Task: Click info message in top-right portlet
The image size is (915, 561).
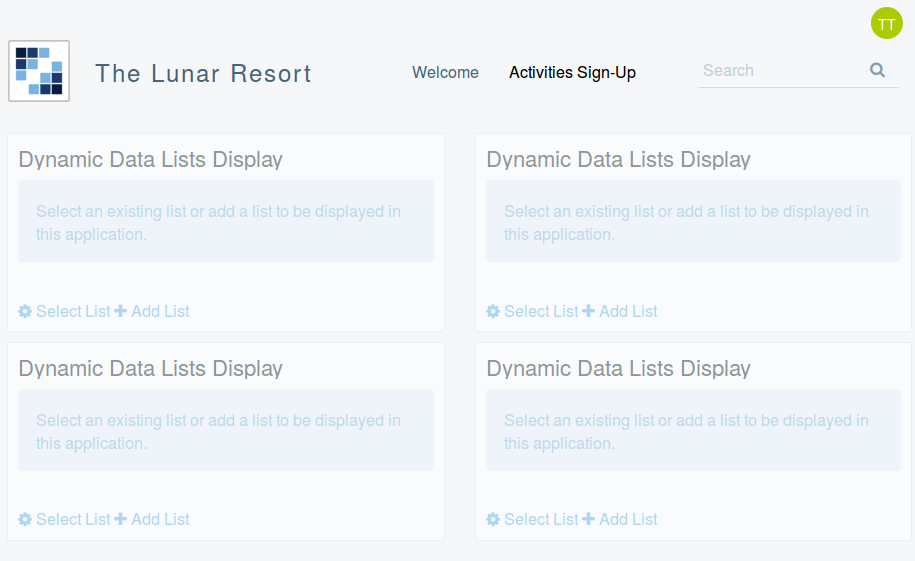Action: pos(693,221)
